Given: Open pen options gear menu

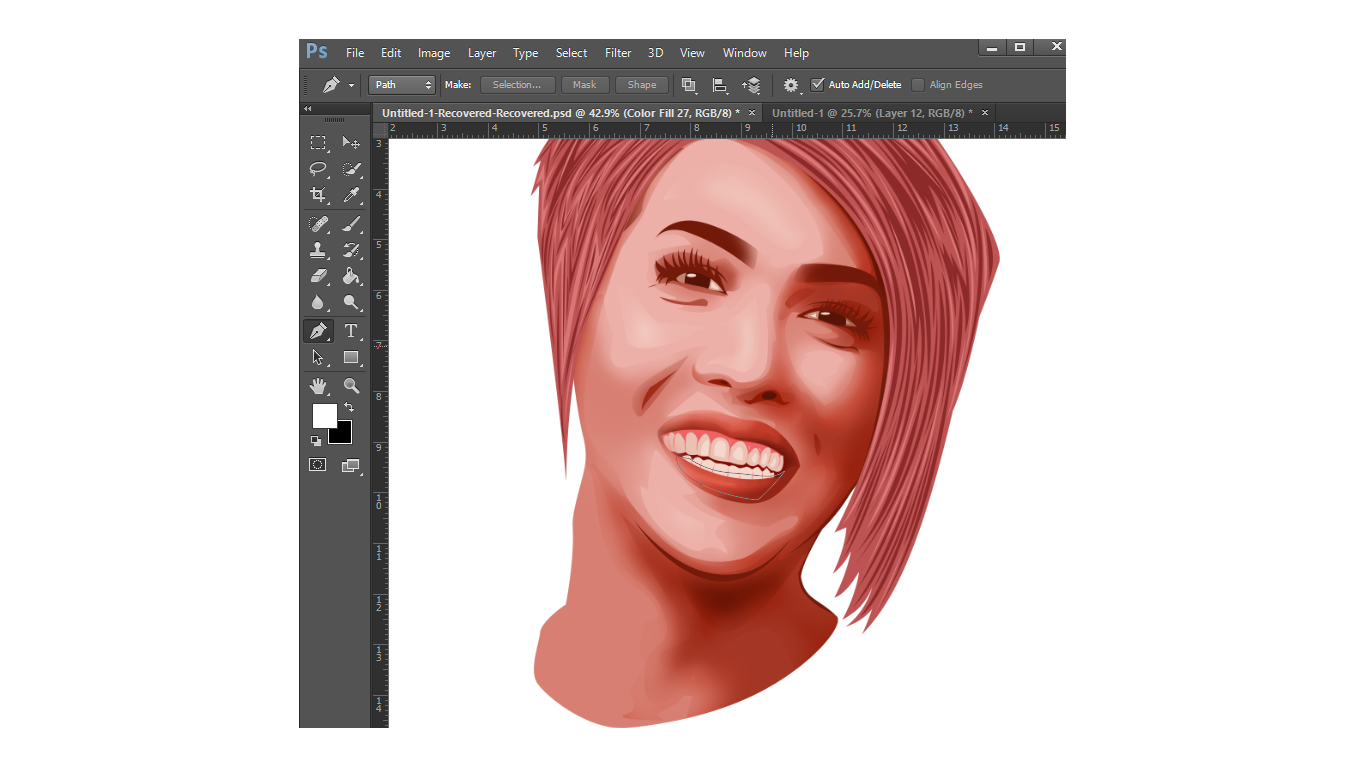Looking at the screenshot, I should tap(792, 85).
